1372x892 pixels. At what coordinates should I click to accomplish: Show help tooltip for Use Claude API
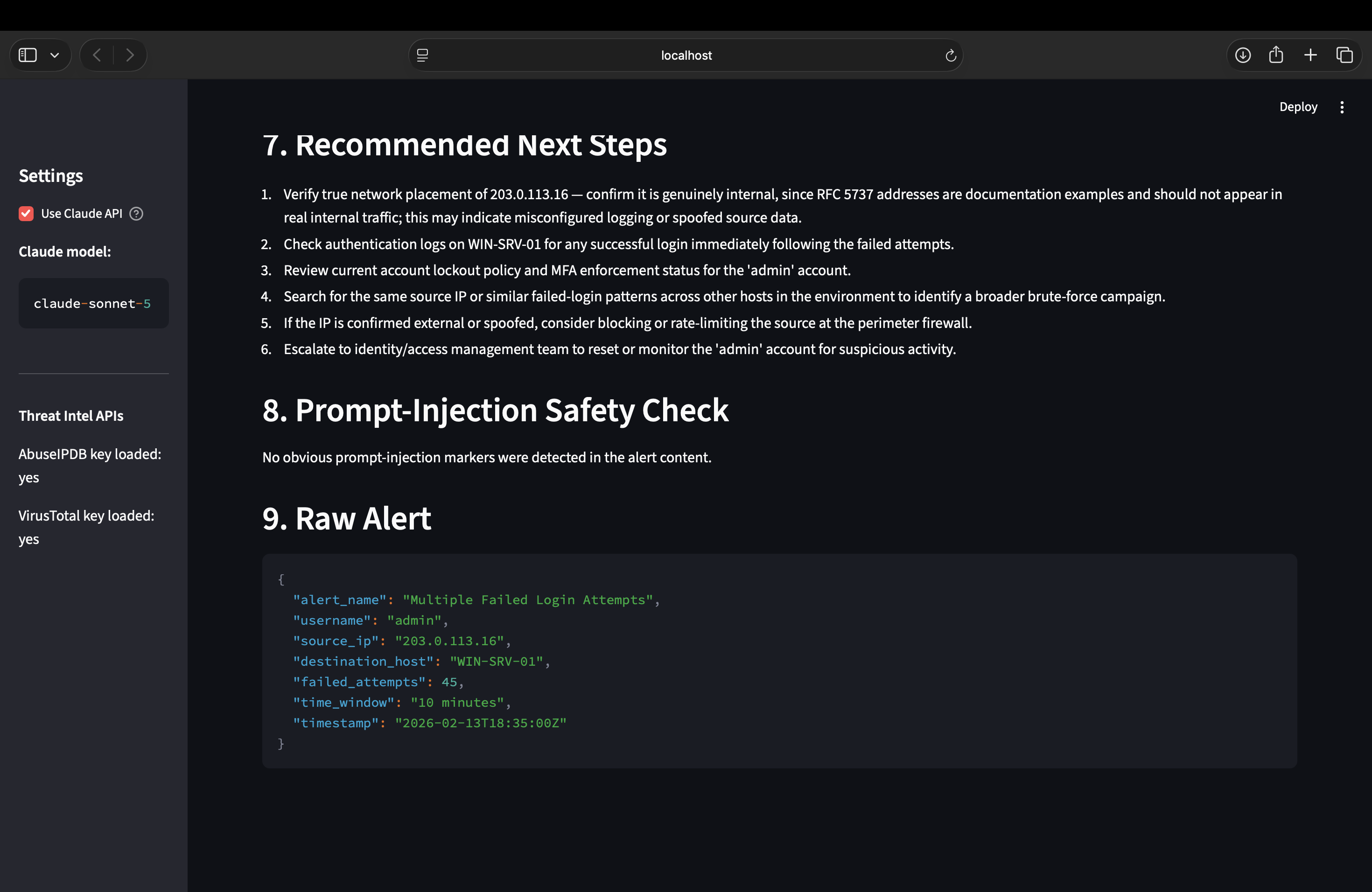point(136,214)
